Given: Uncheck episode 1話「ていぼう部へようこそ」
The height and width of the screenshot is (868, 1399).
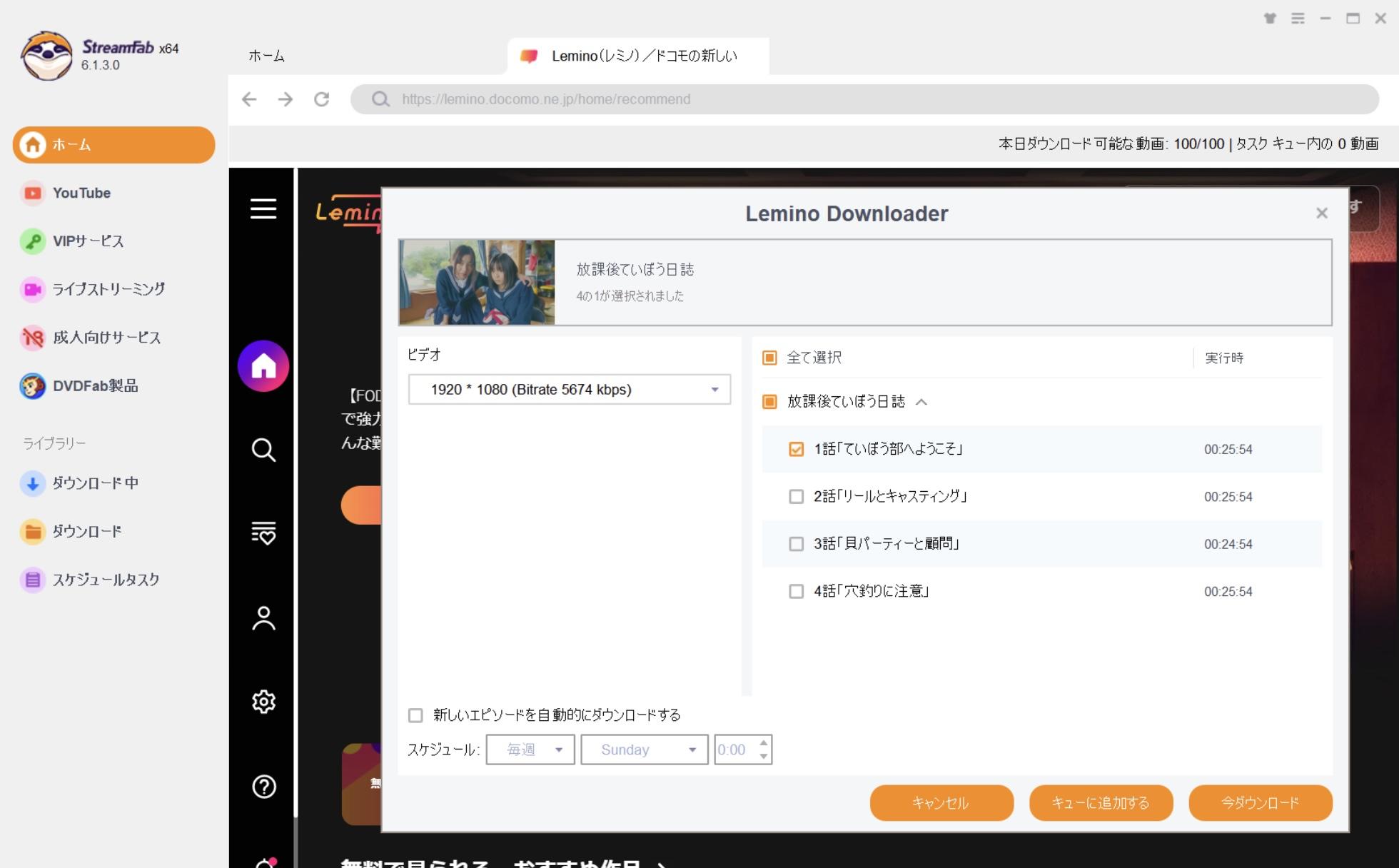Looking at the screenshot, I should click(796, 449).
